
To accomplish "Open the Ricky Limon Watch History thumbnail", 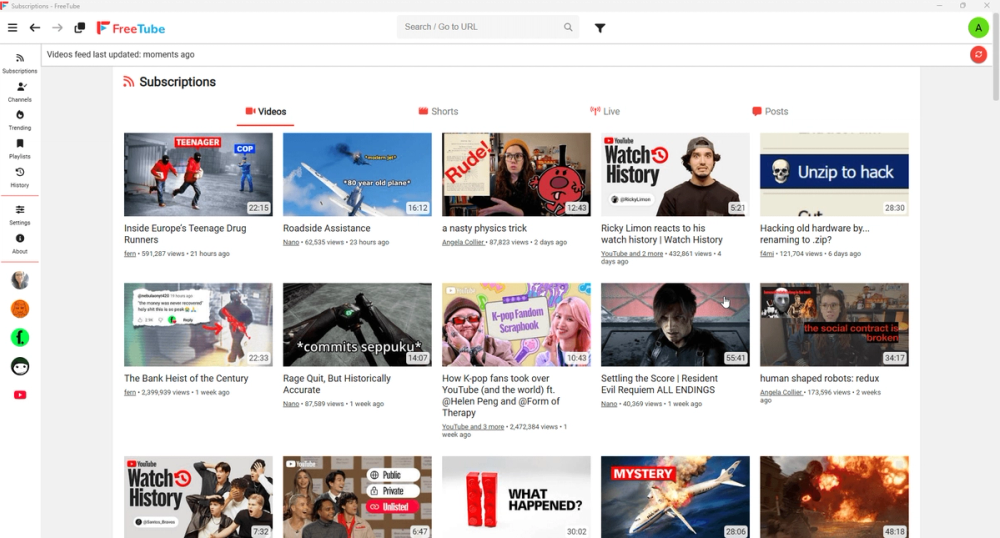I will [675, 175].
